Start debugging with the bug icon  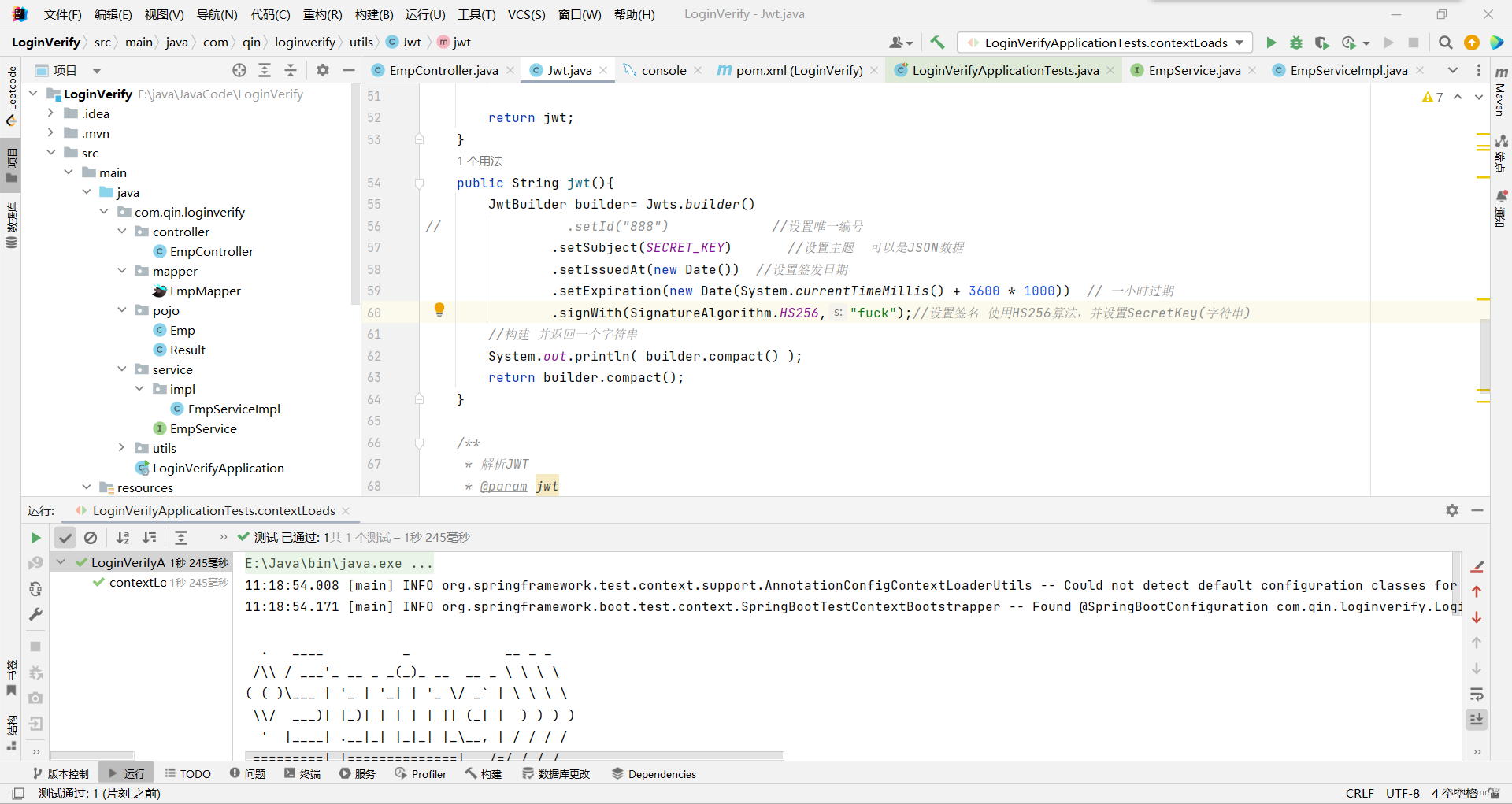[1296, 43]
